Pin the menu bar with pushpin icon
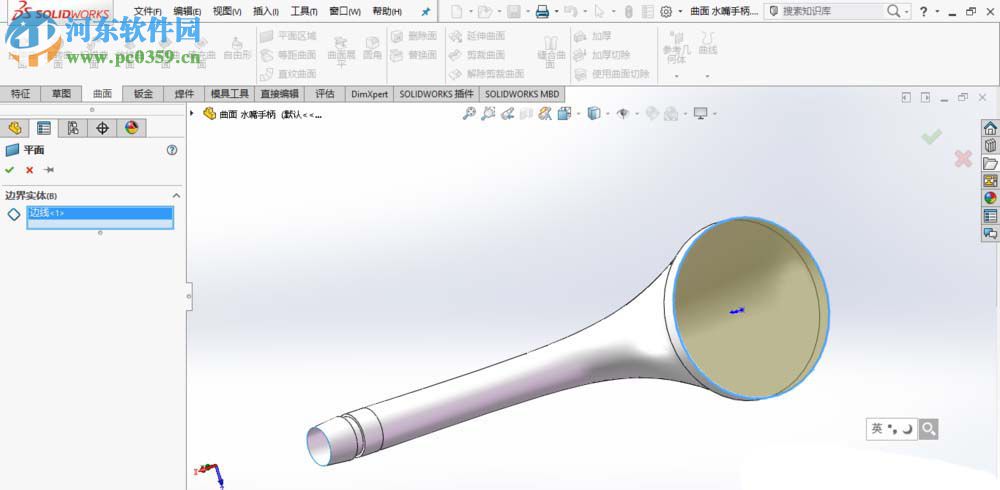 coord(425,11)
